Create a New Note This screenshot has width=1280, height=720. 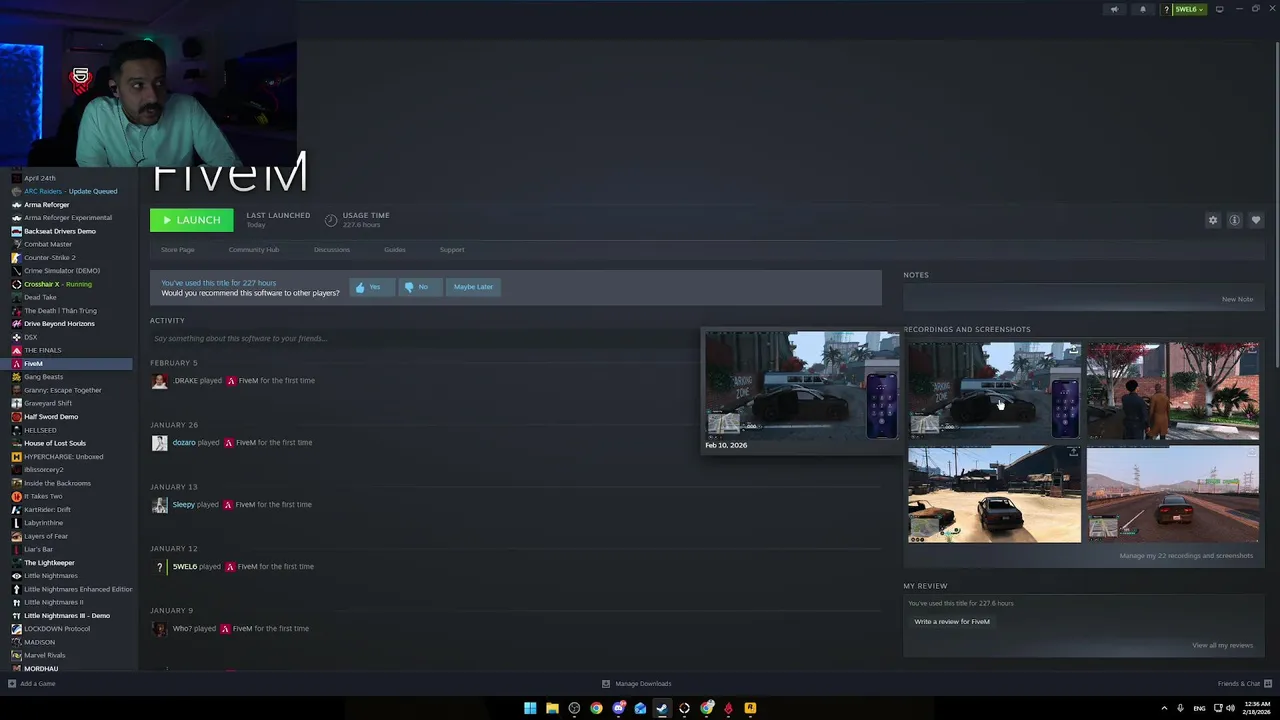click(1237, 299)
